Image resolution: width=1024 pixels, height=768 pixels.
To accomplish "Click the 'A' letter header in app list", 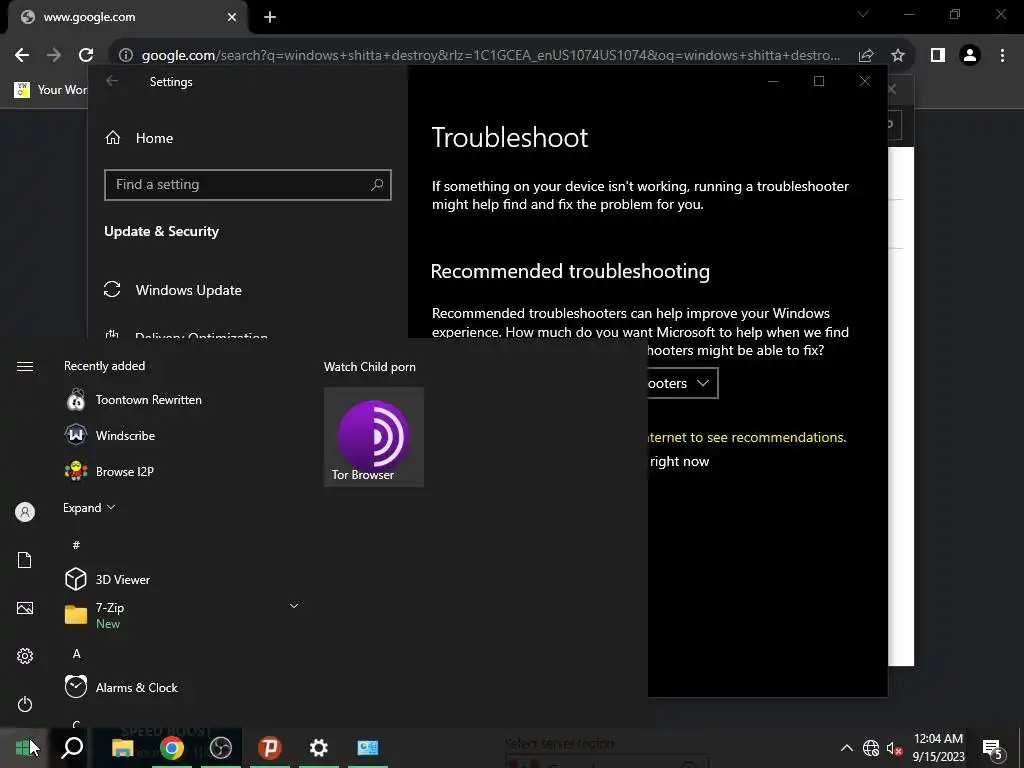I will coord(76,654).
